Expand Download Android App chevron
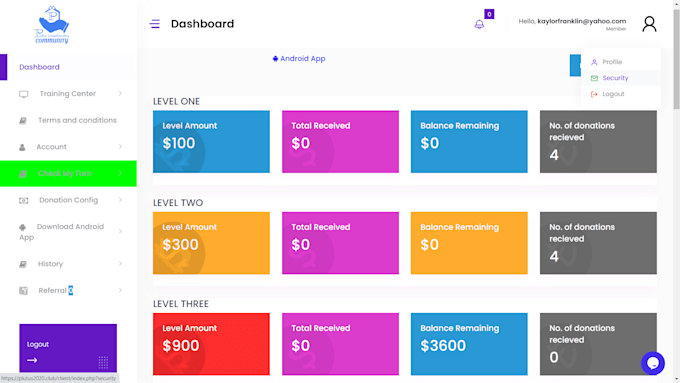Screen dimensions: 680x383 click(x=120, y=232)
